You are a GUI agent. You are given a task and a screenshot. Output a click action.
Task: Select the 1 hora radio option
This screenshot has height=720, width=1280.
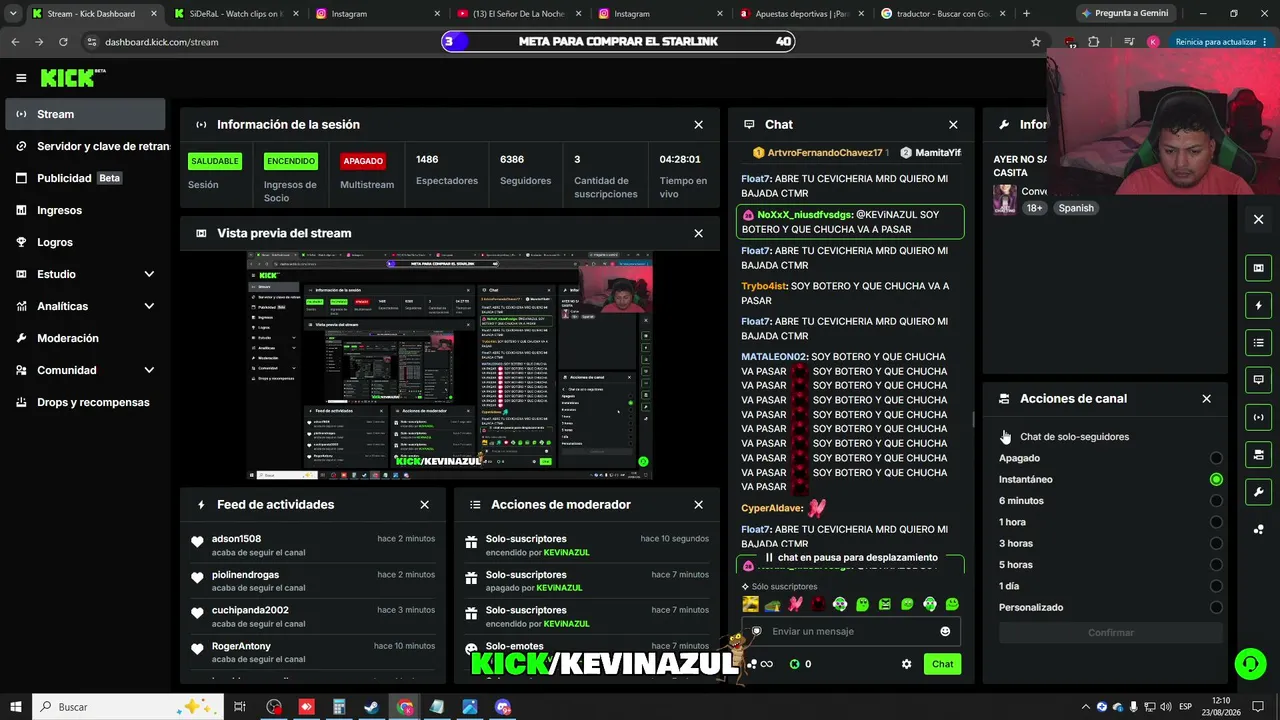1216,522
